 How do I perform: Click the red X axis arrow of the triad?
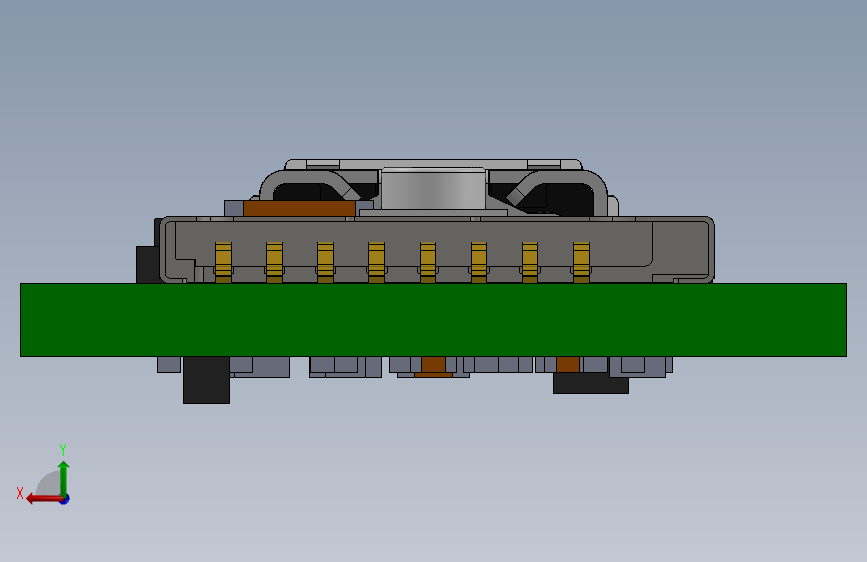click(x=43, y=499)
